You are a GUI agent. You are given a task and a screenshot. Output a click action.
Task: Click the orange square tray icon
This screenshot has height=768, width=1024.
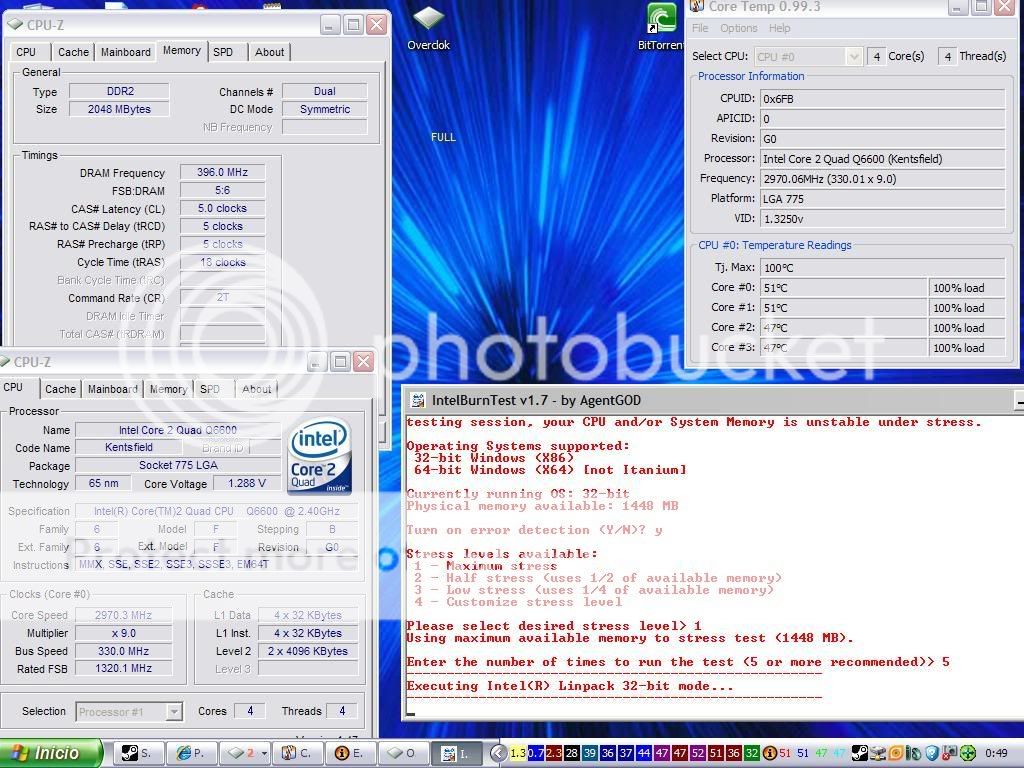click(896, 753)
